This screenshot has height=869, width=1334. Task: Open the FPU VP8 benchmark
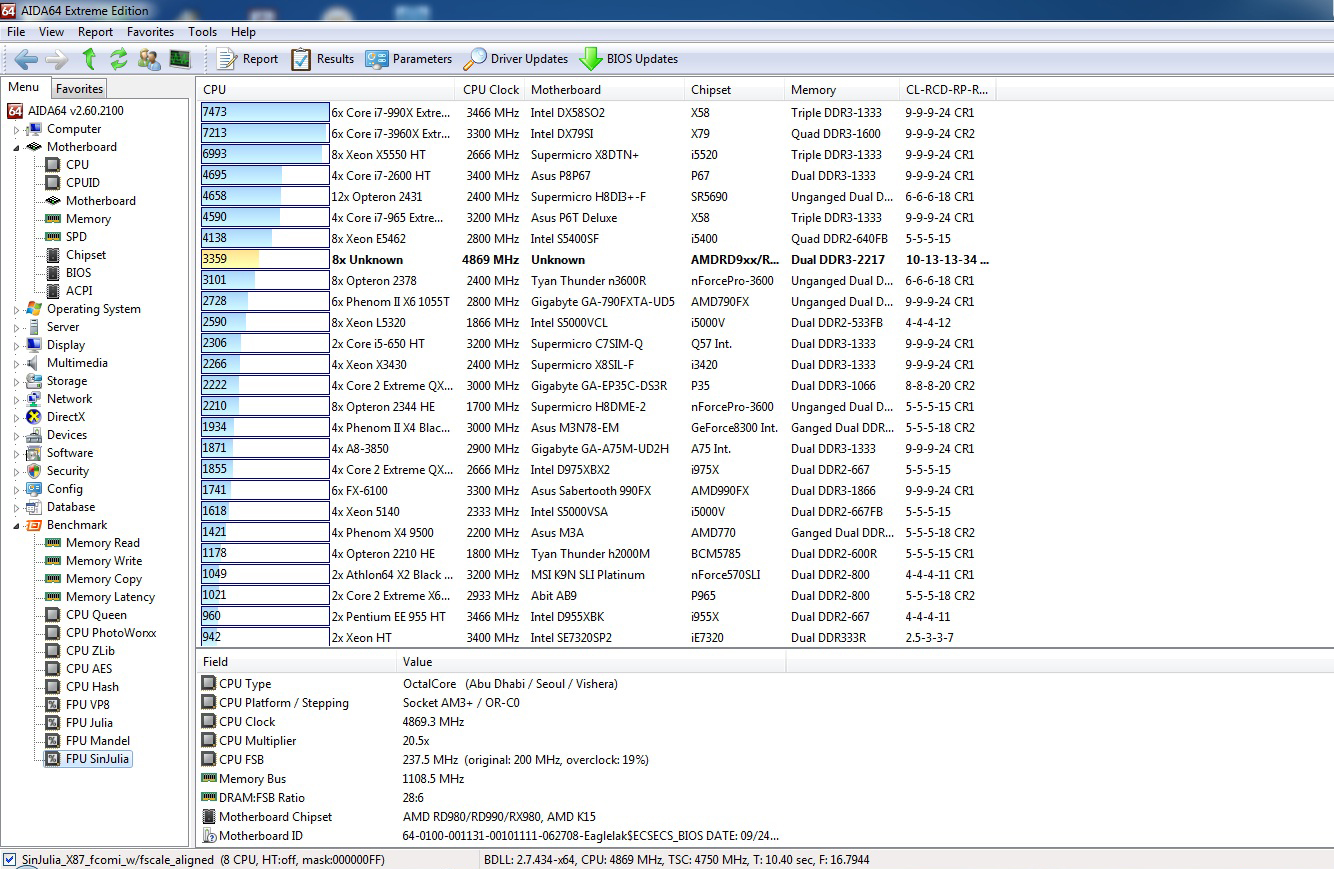click(88, 705)
